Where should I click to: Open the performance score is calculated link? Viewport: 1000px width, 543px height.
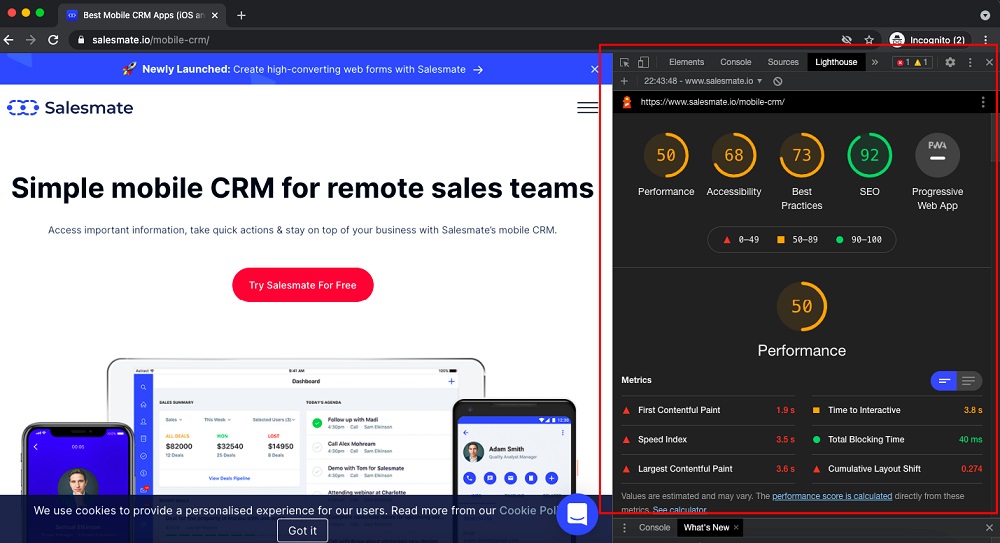(832, 496)
